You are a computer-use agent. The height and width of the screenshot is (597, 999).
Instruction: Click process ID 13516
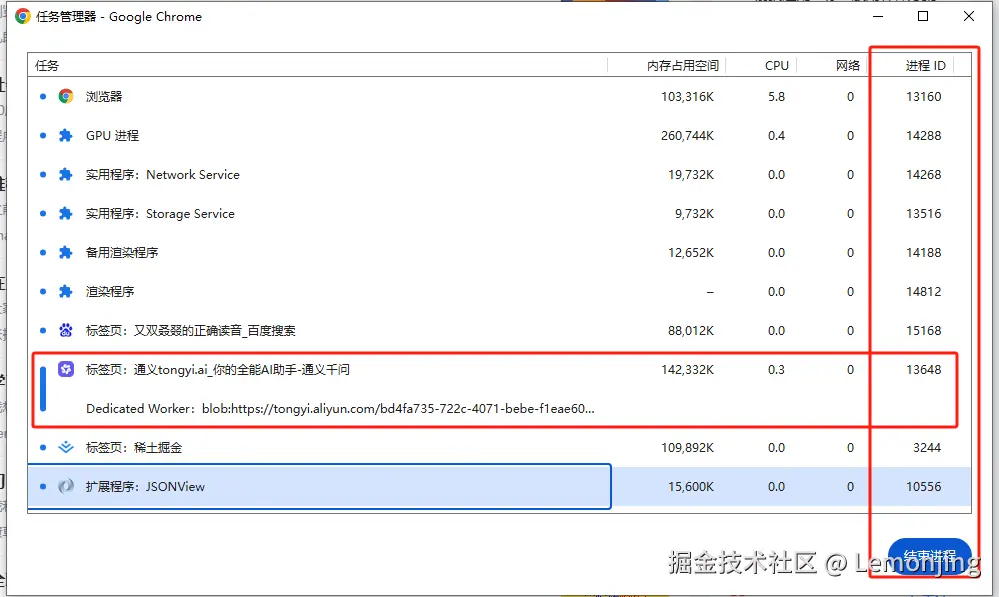point(923,213)
